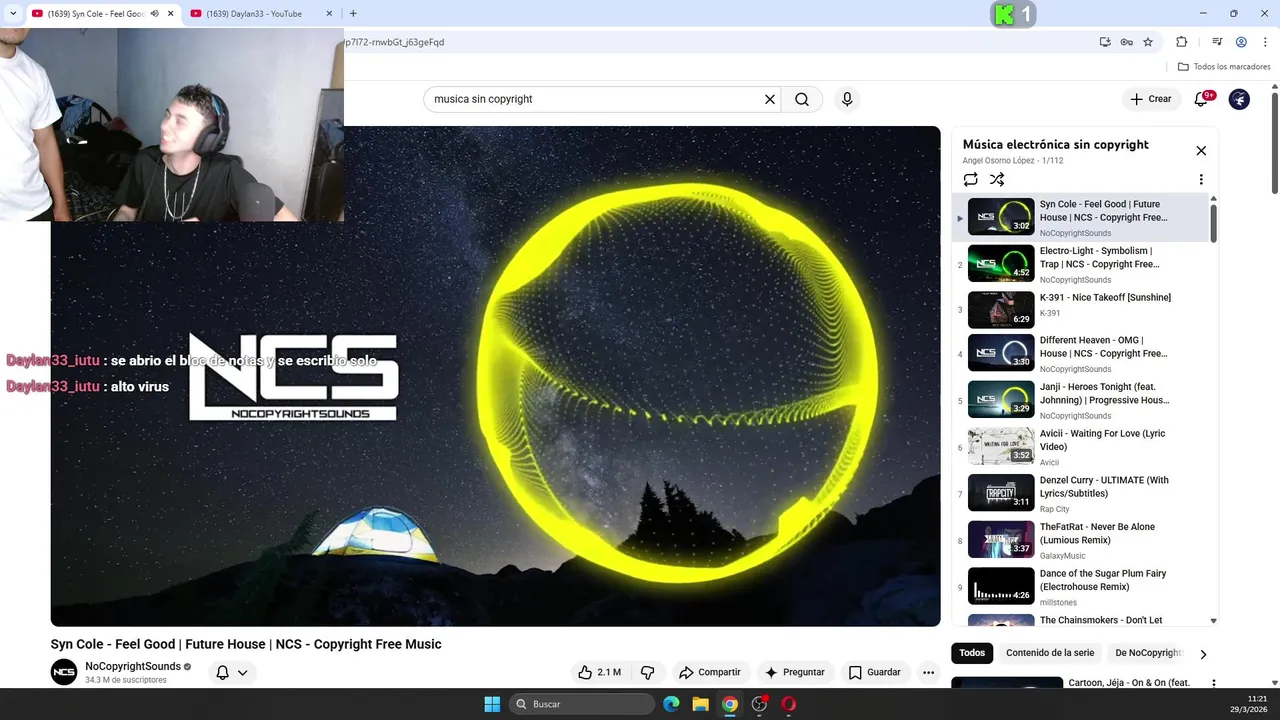Select the Contenido de la serie chip
Viewport: 1280px width, 720px height.
click(1050, 653)
